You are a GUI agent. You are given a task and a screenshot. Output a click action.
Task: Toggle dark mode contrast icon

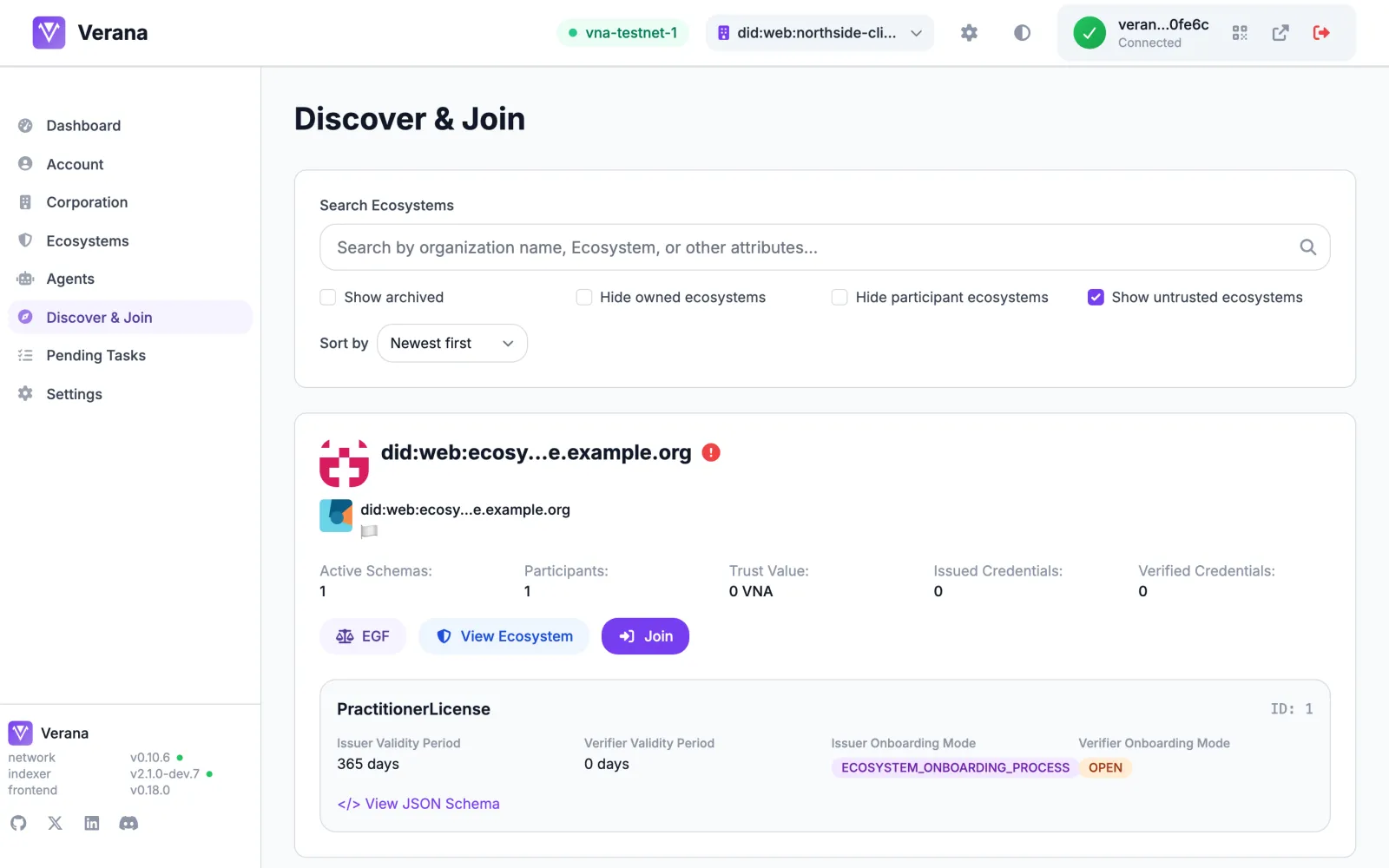[1022, 33]
